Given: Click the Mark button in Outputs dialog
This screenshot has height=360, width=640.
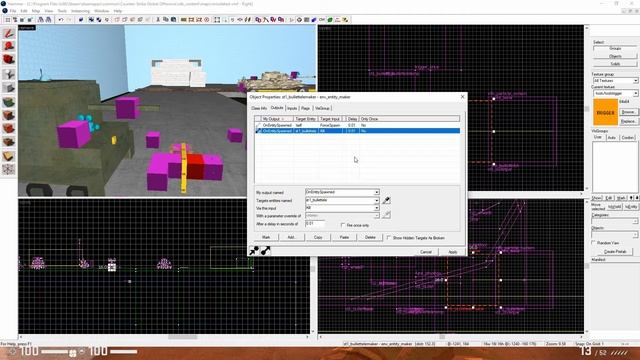Looking at the screenshot, I should (266, 237).
